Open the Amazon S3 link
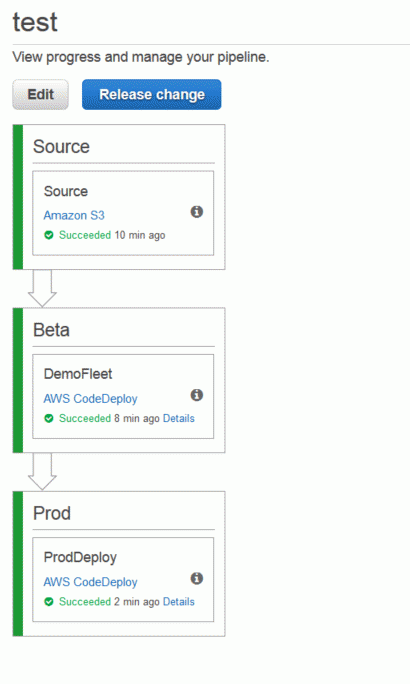This screenshot has width=410, height=684. coord(74,215)
